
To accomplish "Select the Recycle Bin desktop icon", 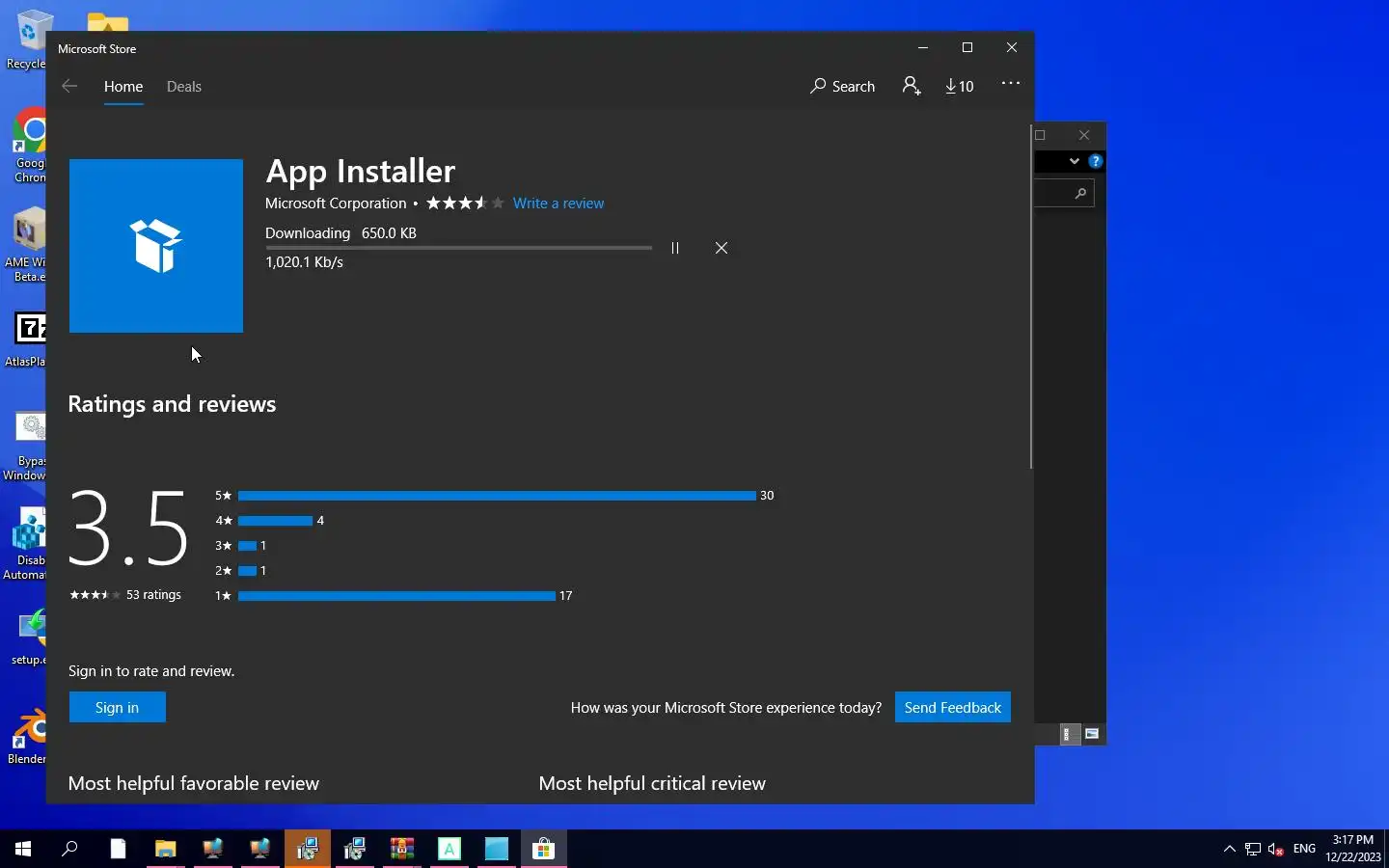I will click(x=29, y=41).
